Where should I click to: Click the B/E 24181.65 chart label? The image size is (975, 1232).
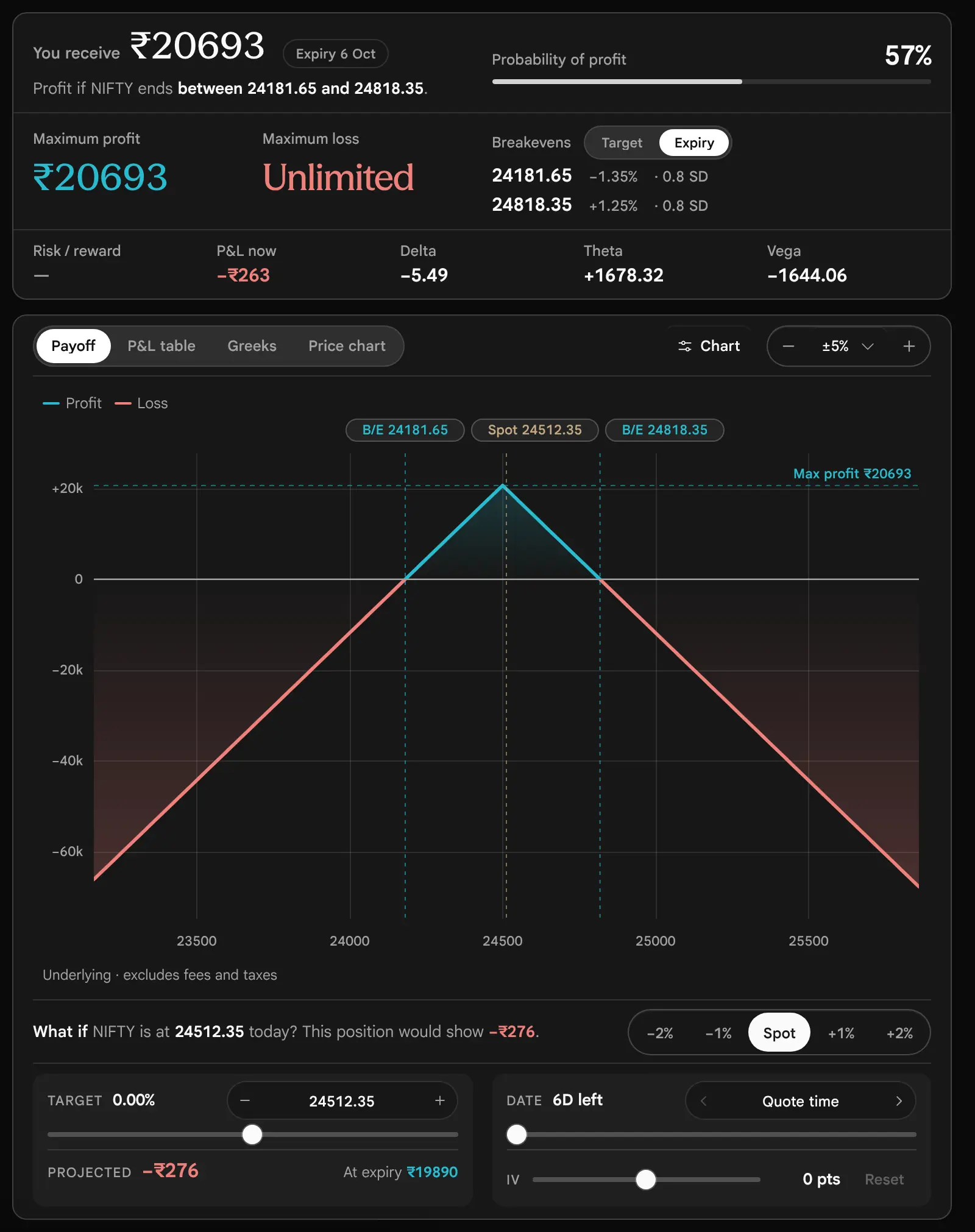405,430
